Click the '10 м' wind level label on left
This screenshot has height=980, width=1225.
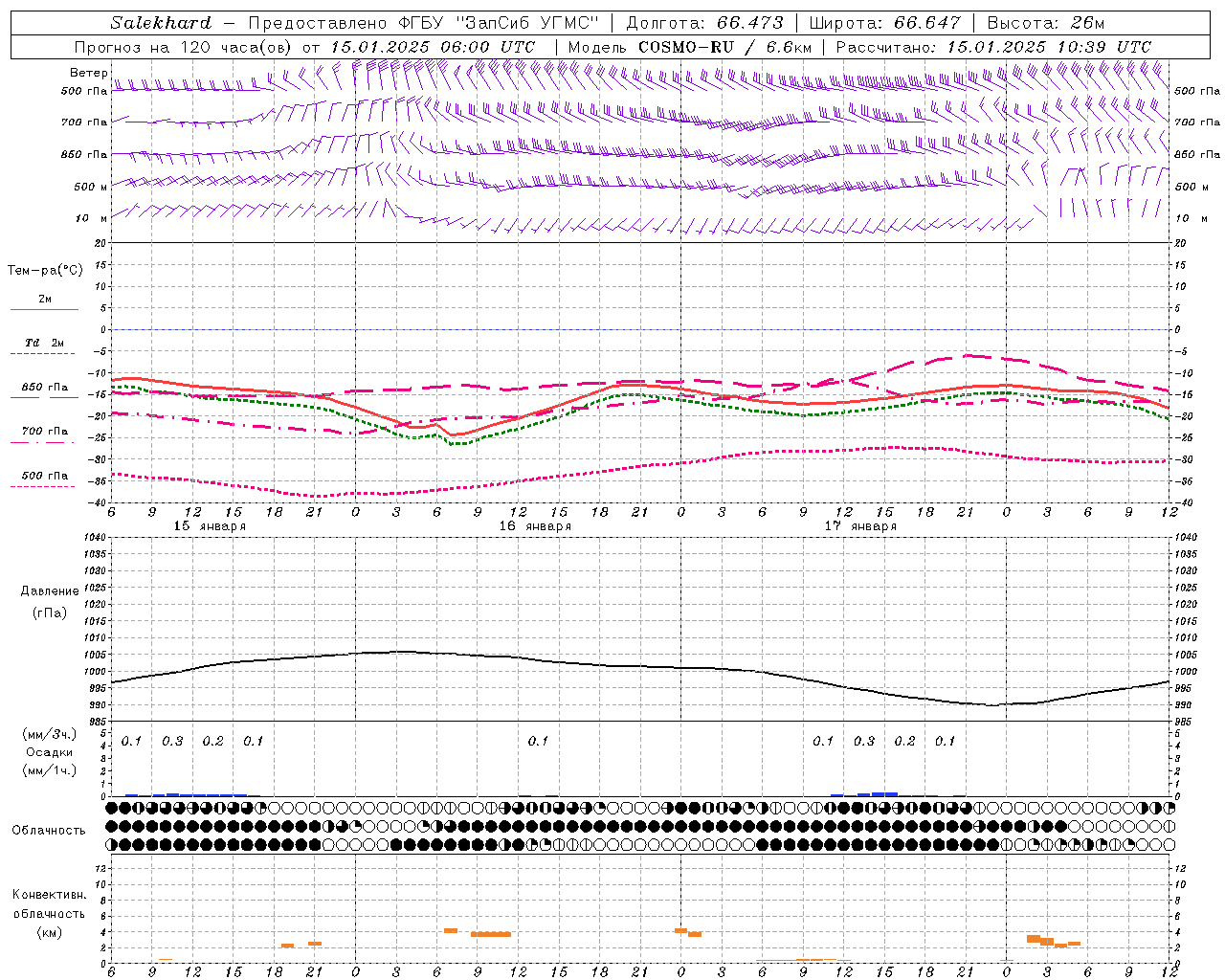[x=91, y=218]
